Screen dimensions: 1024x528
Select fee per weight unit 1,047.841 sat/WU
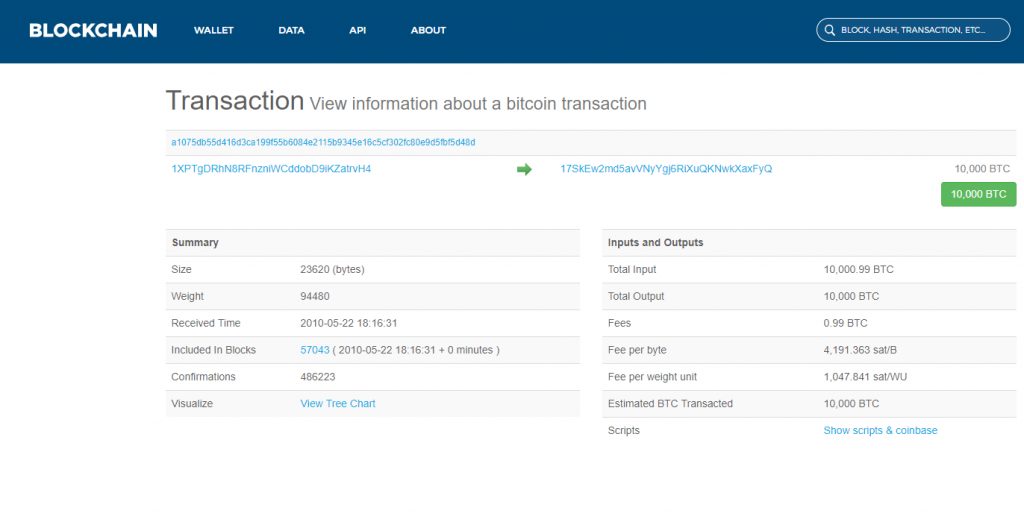pyautogui.click(x=865, y=376)
